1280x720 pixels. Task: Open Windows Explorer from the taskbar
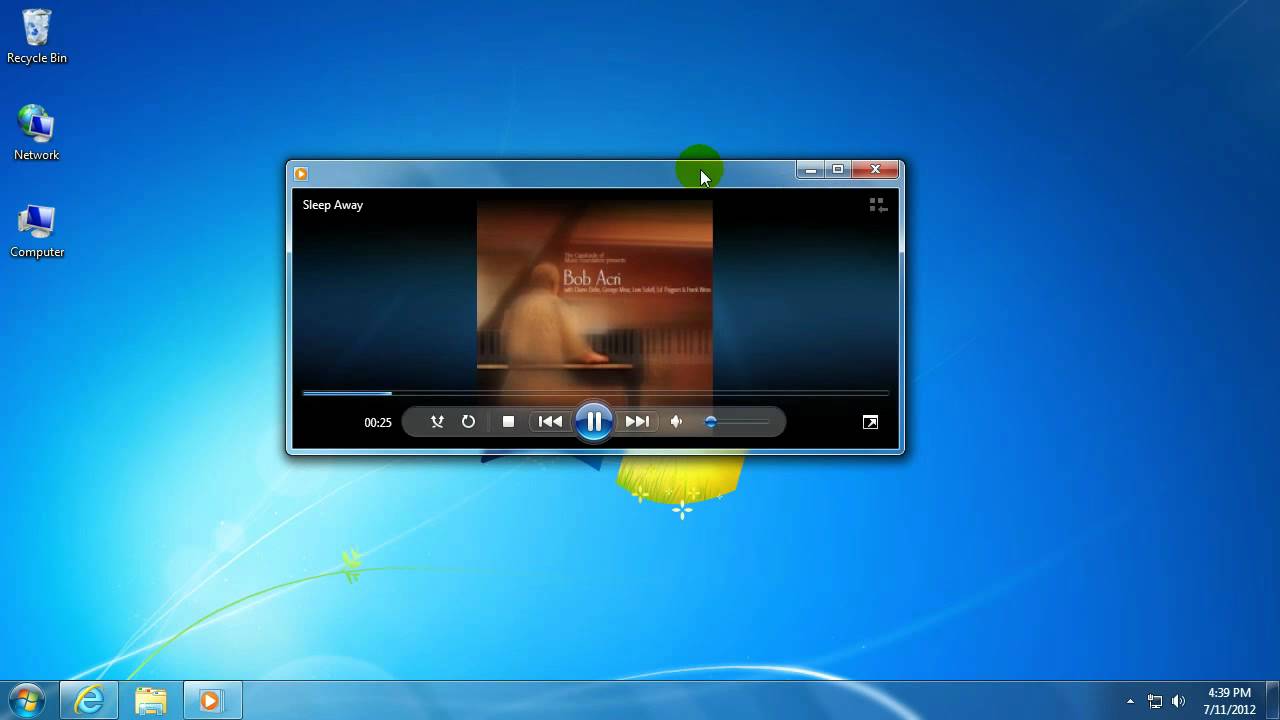150,700
